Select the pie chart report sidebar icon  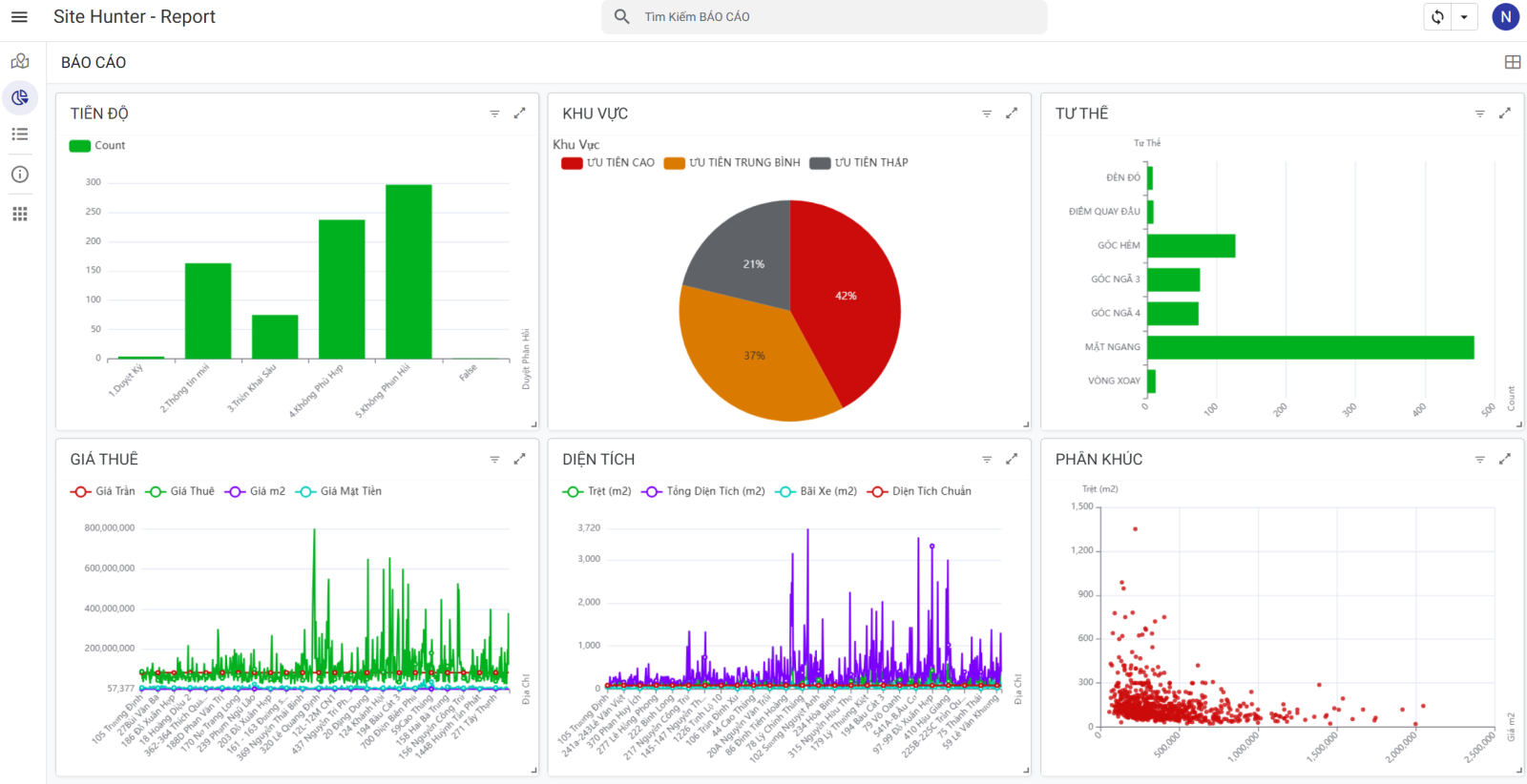20,98
